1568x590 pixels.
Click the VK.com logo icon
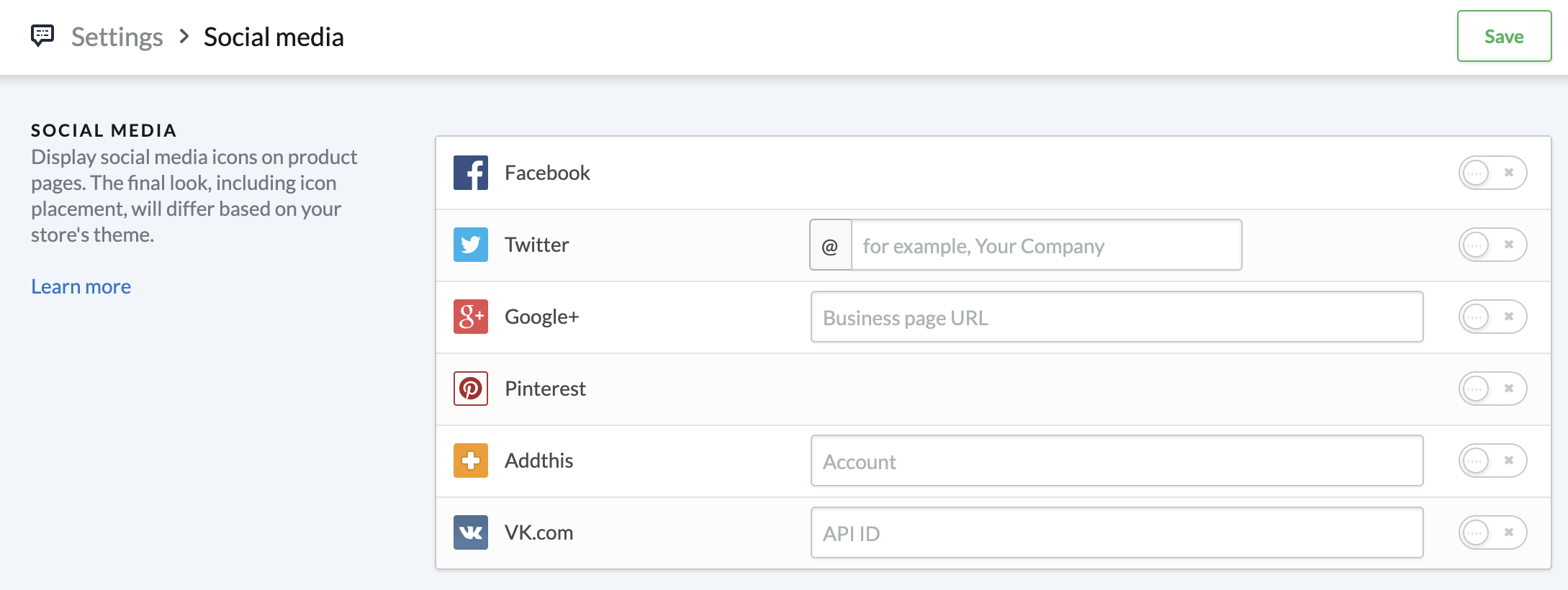tap(471, 532)
